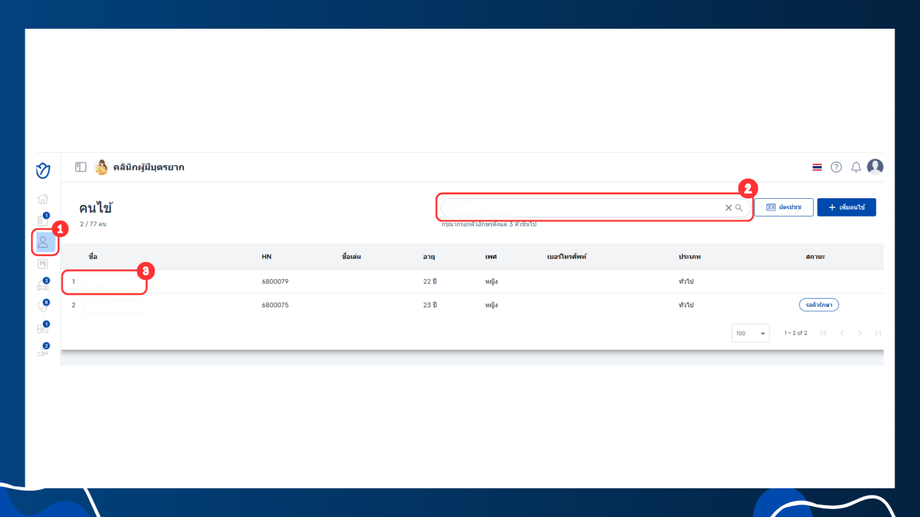Click the ชื่อเล่น nickname column header

point(351,257)
